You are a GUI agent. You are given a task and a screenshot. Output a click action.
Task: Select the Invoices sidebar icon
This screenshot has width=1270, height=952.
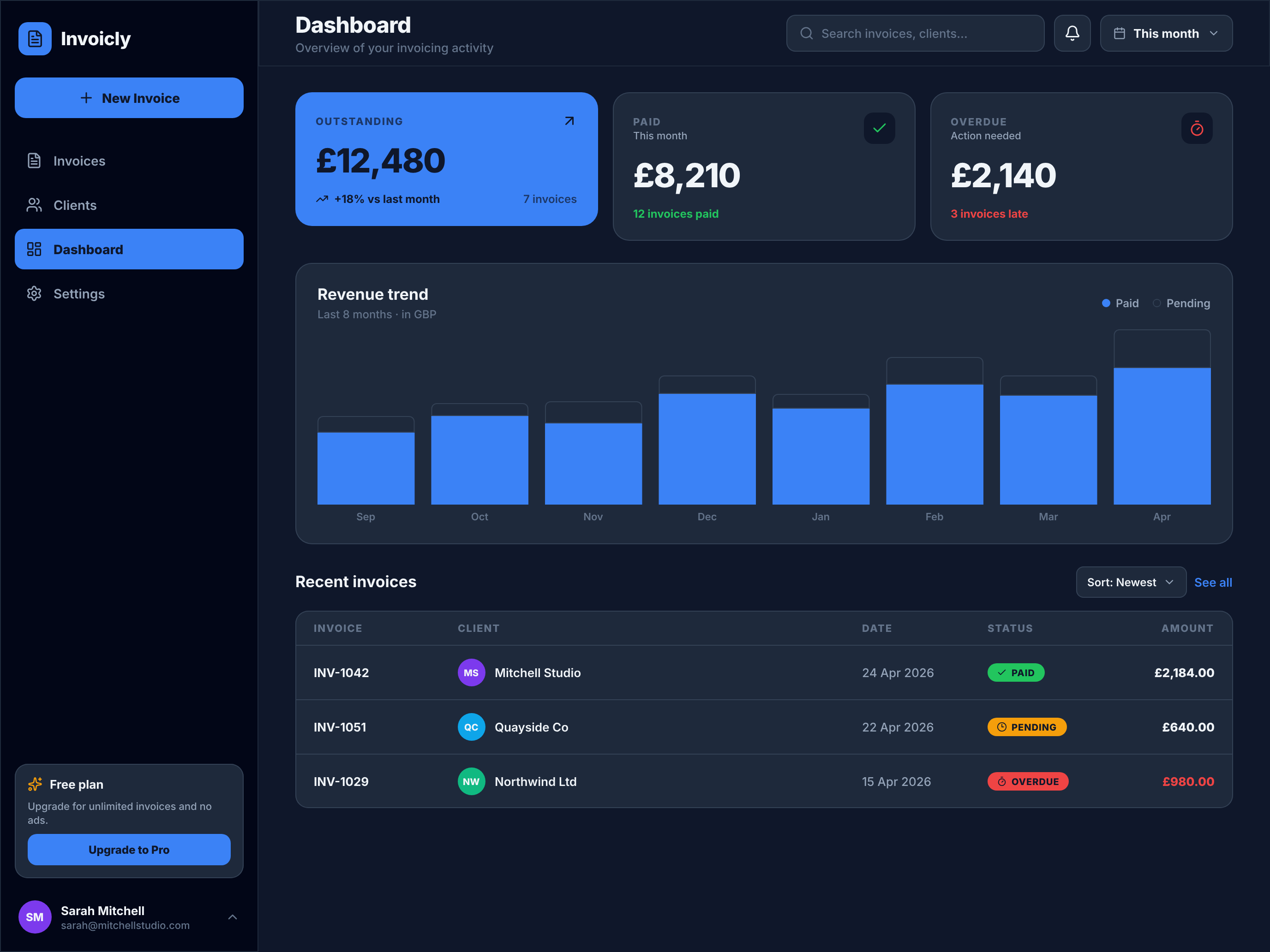click(x=35, y=161)
